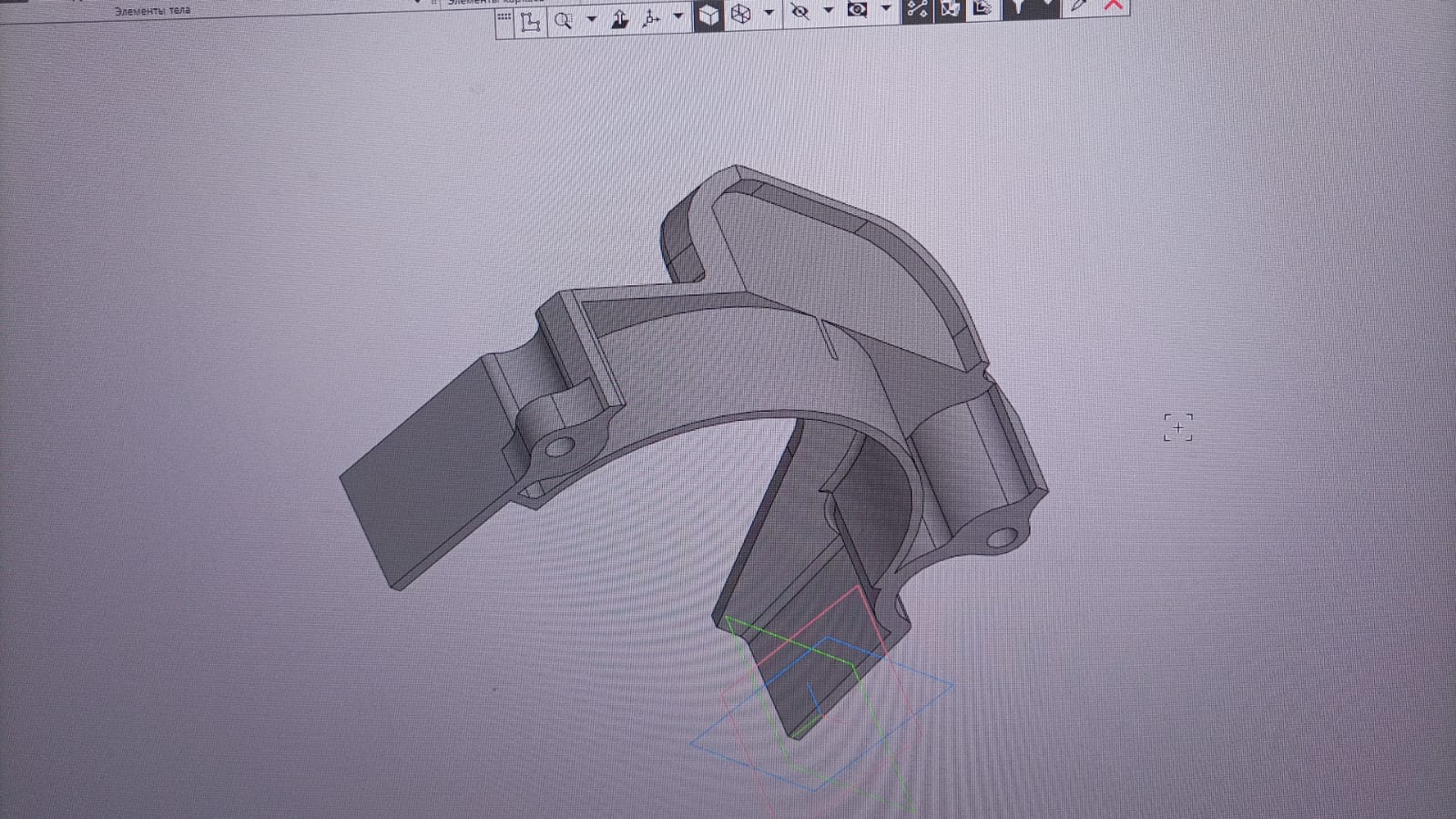1456x819 pixels.
Task: Expand the view orientation axes dropdown arrow
Action: (677, 16)
